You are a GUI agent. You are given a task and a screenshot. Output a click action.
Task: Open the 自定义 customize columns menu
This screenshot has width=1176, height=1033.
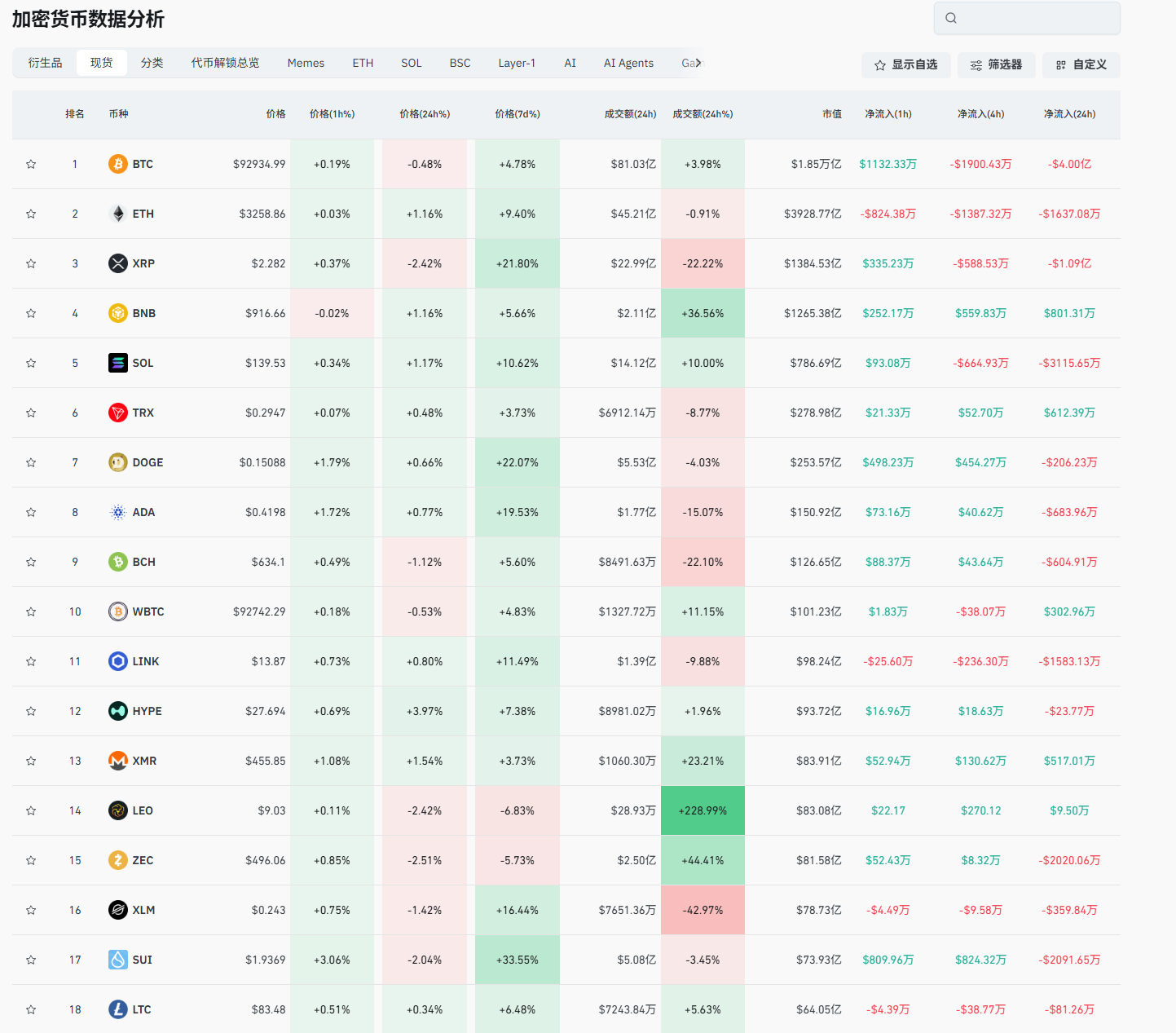click(1081, 65)
